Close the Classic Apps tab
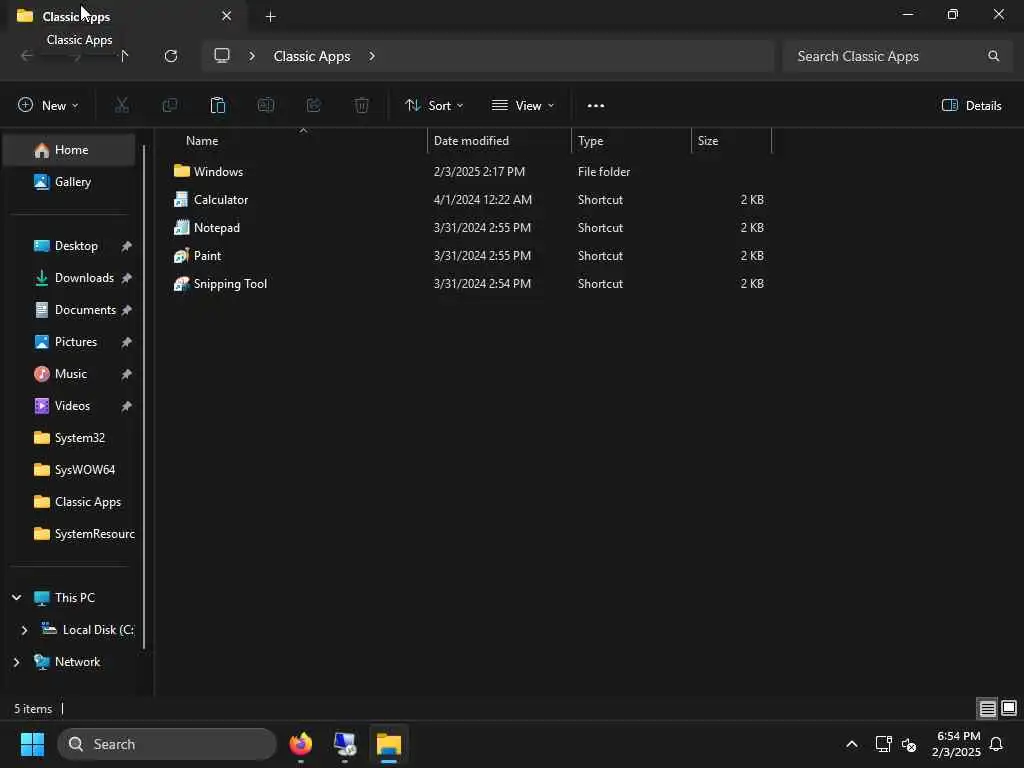The width and height of the screenshot is (1024, 768). [x=227, y=16]
